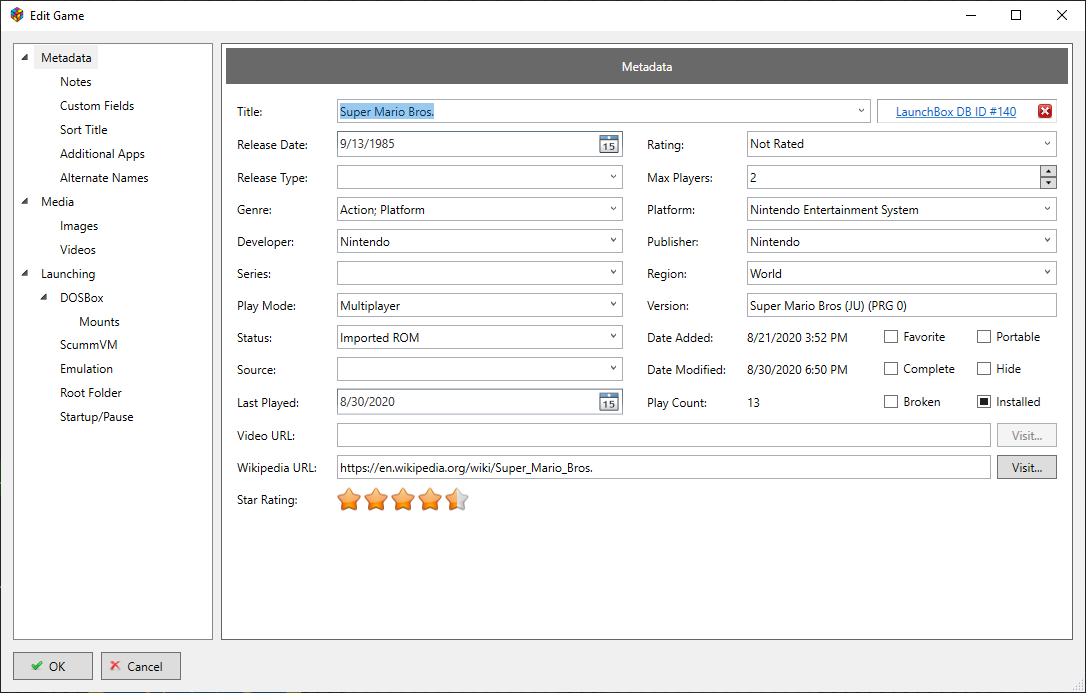This screenshot has width=1086, height=693.
Task: Toggle the Portable checkbox
Action: tap(983, 336)
